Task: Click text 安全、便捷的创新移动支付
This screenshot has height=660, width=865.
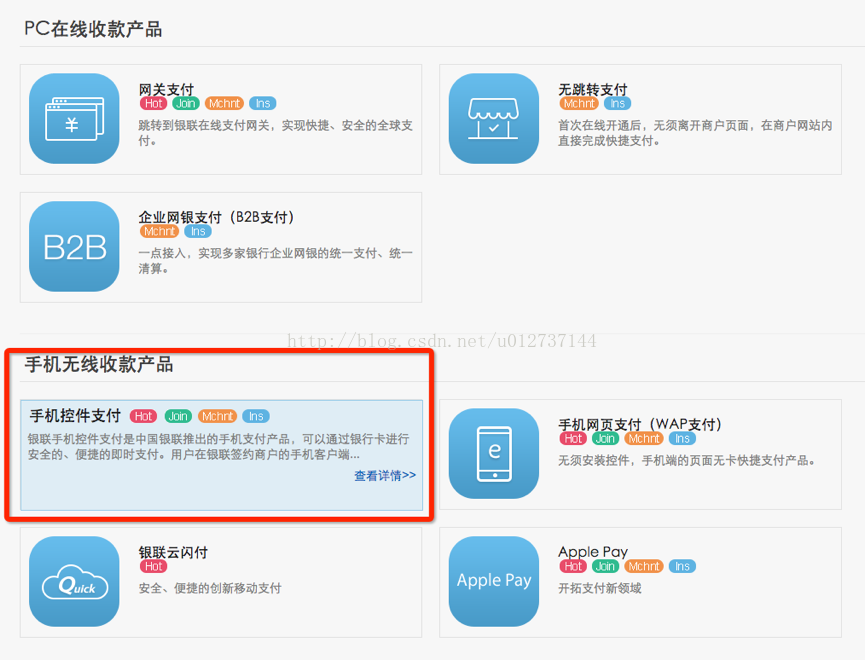Action: (210, 588)
